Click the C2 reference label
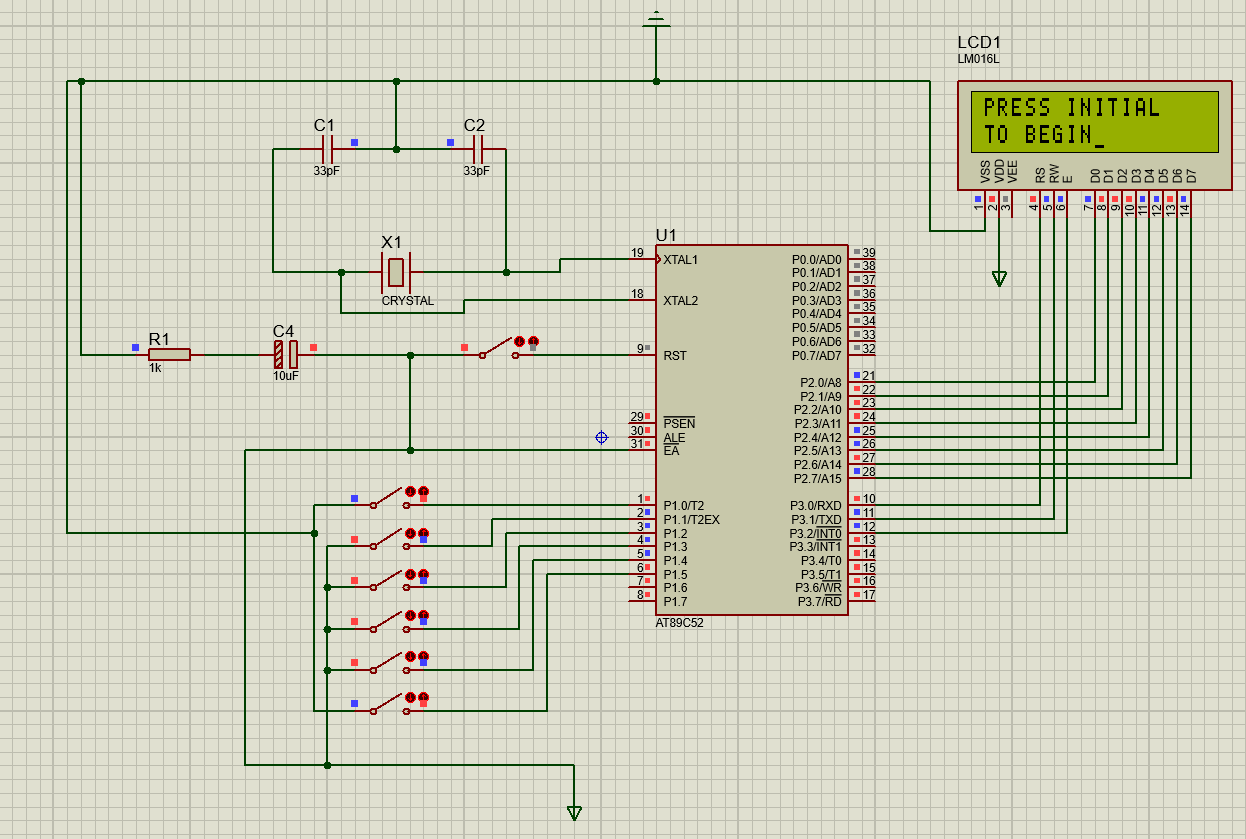1246x839 pixels. (474, 125)
